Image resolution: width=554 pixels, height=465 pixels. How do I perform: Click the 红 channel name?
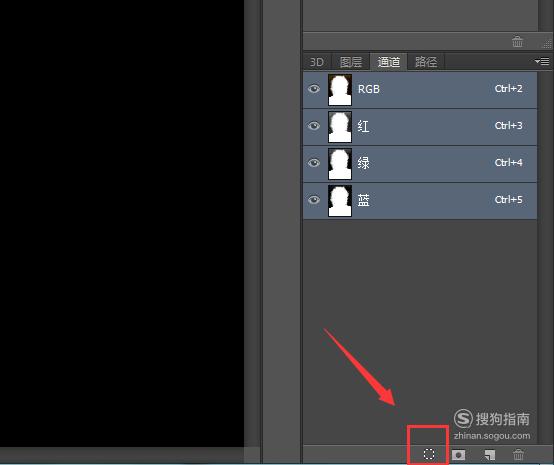click(x=364, y=126)
